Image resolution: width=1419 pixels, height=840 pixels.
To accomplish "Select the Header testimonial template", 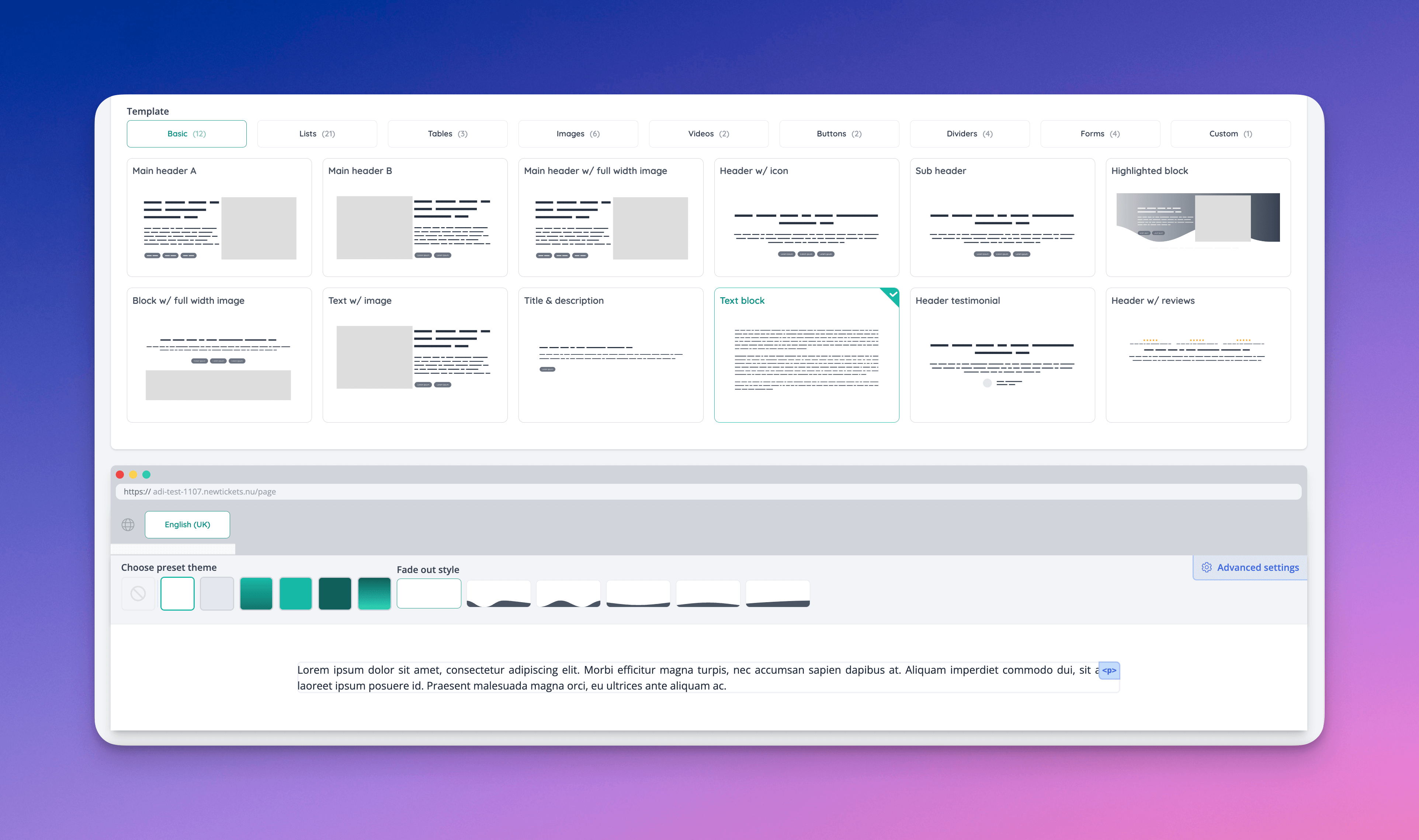I will 1002,355.
